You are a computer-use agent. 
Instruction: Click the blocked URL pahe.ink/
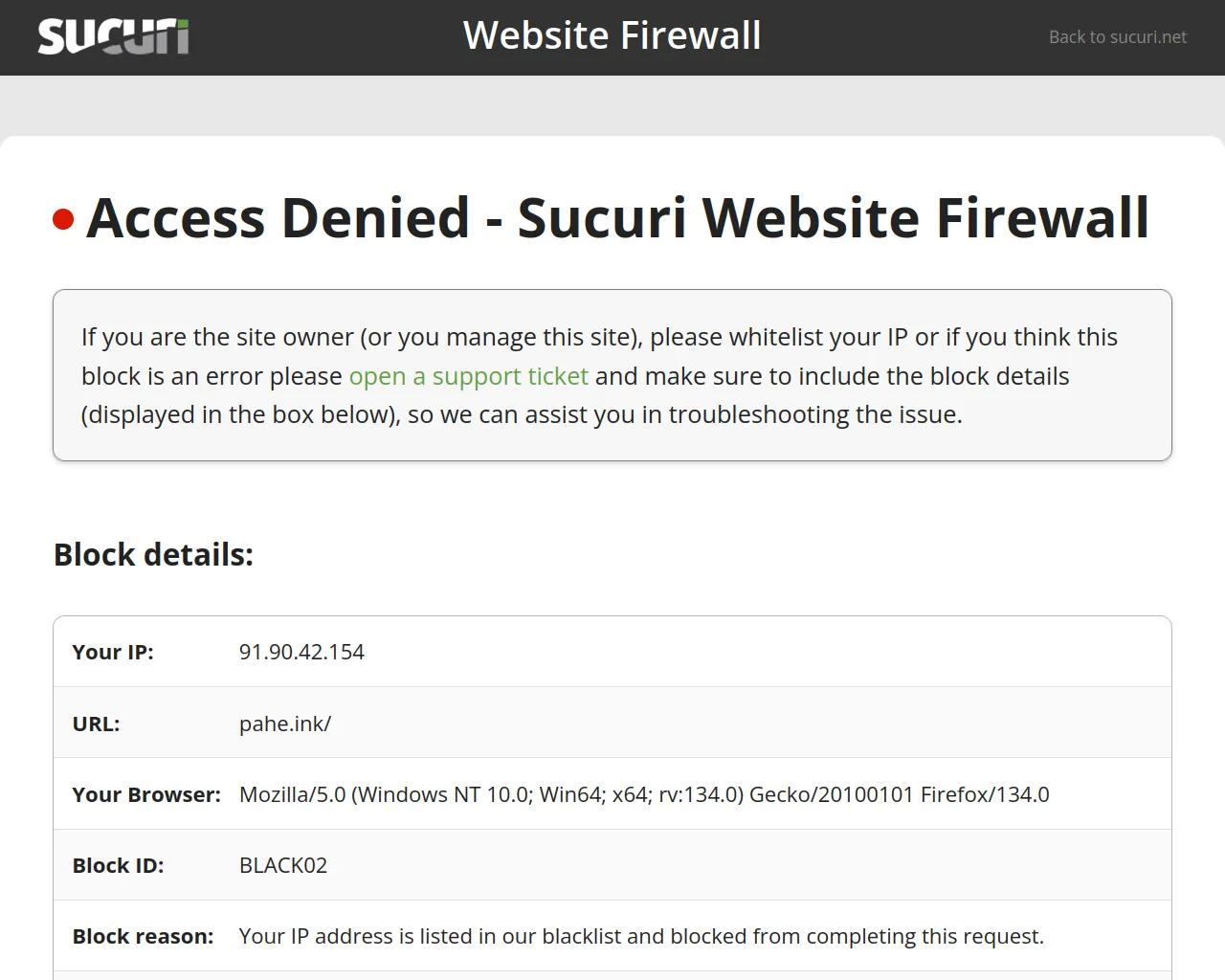tap(285, 724)
